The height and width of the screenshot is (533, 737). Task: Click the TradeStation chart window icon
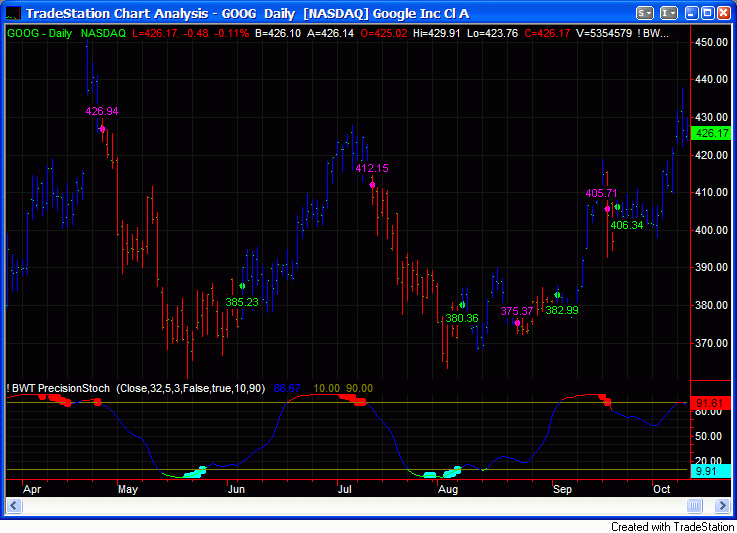[13, 13]
